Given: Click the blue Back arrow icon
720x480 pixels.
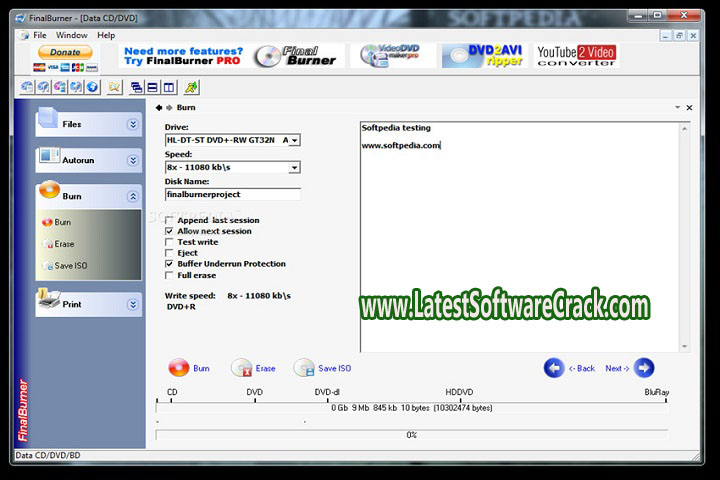Looking at the screenshot, I should (554, 368).
